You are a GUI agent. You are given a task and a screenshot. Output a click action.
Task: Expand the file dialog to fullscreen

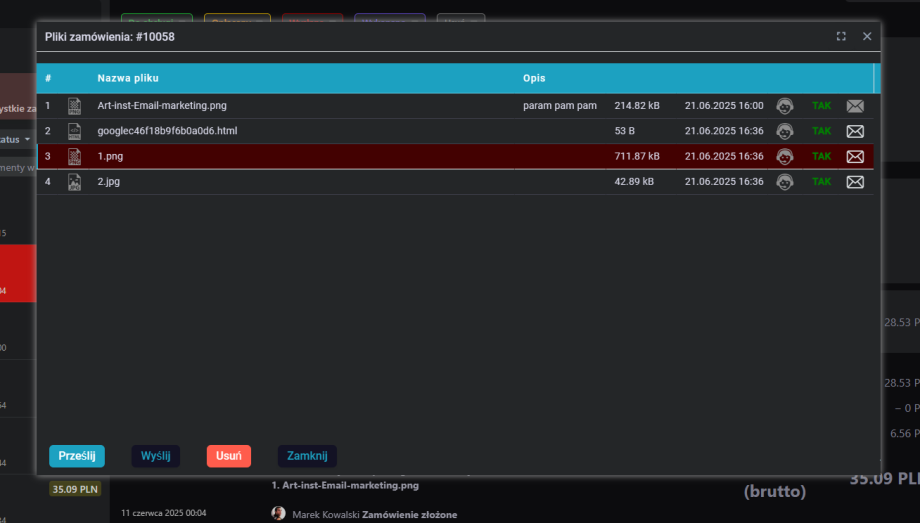pyautogui.click(x=841, y=36)
